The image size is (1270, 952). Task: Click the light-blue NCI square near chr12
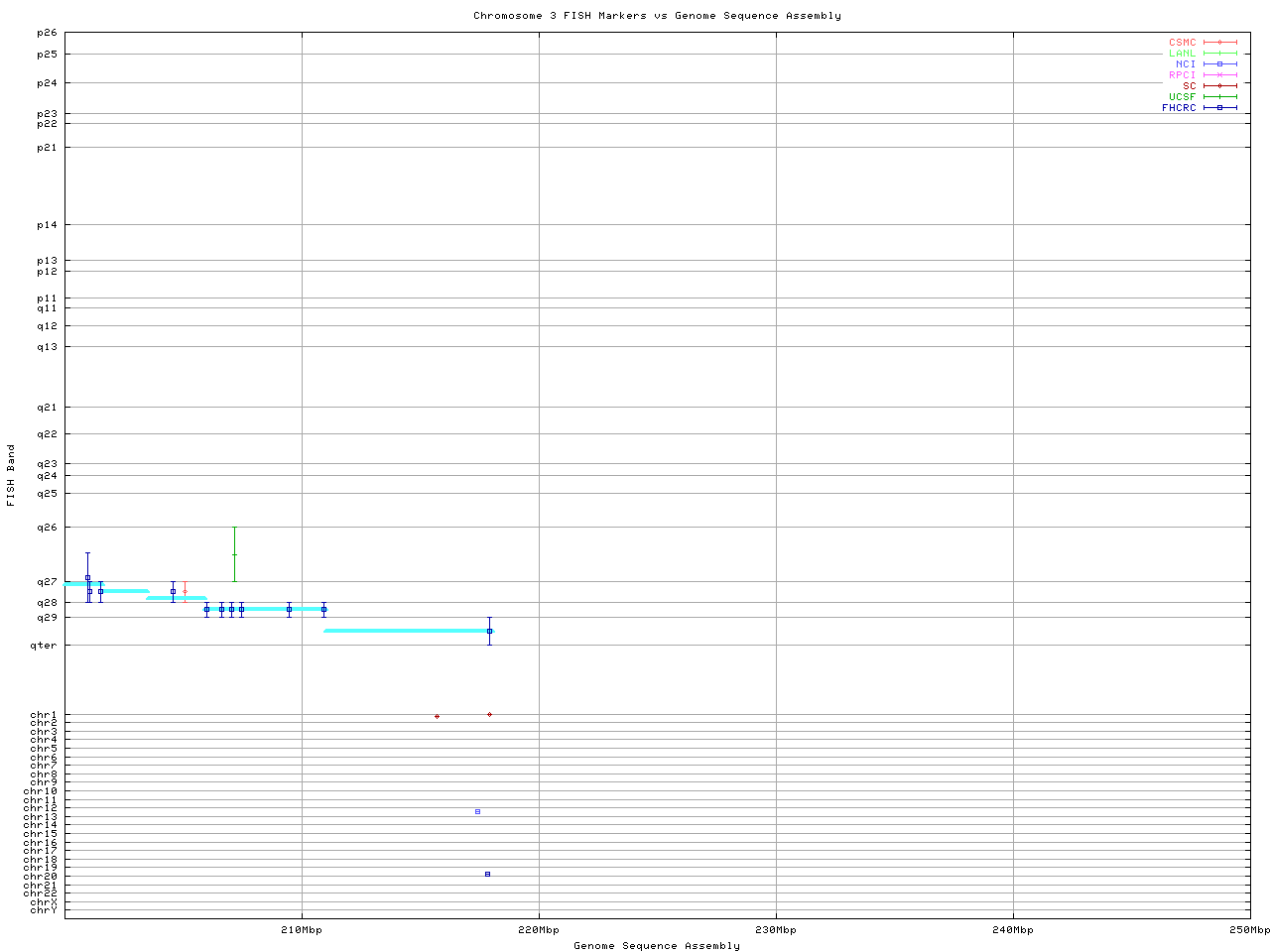pos(477,811)
